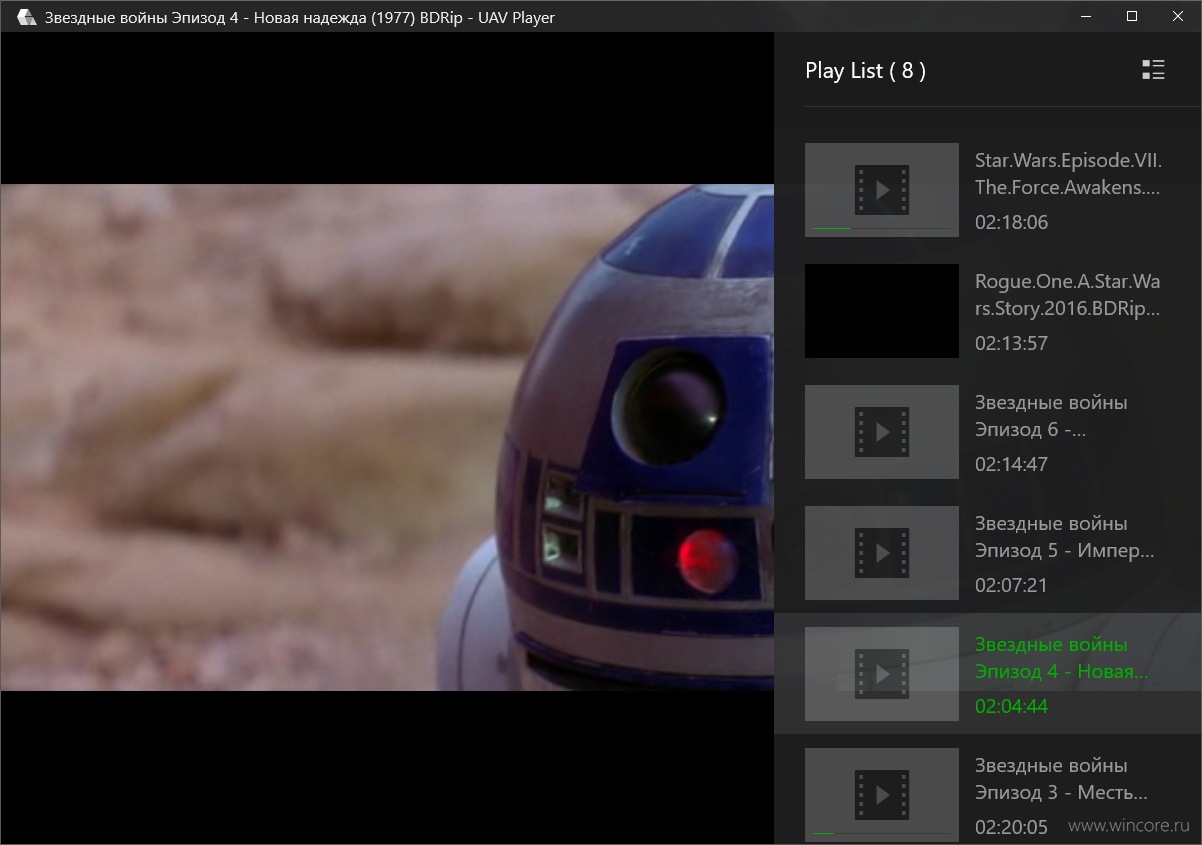This screenshot has height=845, width=1202.
Task: Open the black Rogue One thumbnail
Action: 881,311
